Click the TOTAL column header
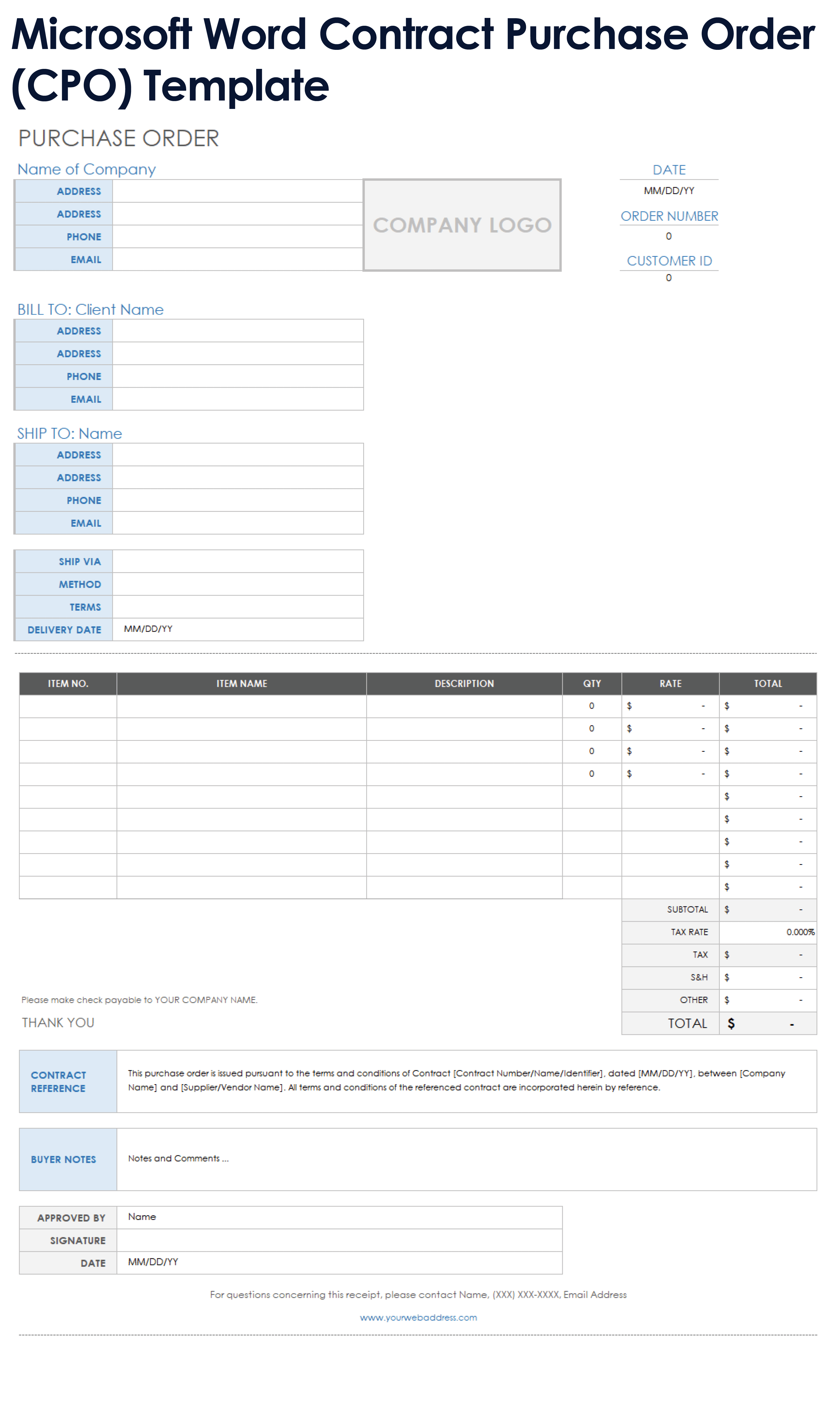Image resolution: width=840 pixels, height=1428 pixels. click(x=768, y=683)
